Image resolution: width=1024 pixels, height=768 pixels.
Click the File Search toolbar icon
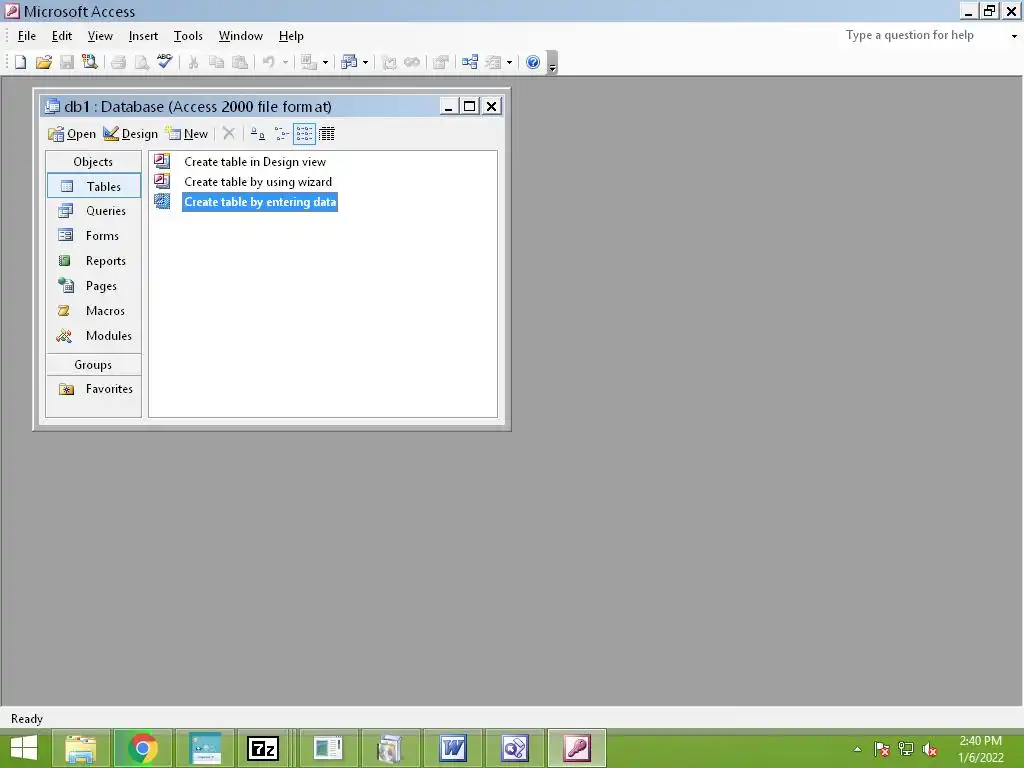(89, 62)
